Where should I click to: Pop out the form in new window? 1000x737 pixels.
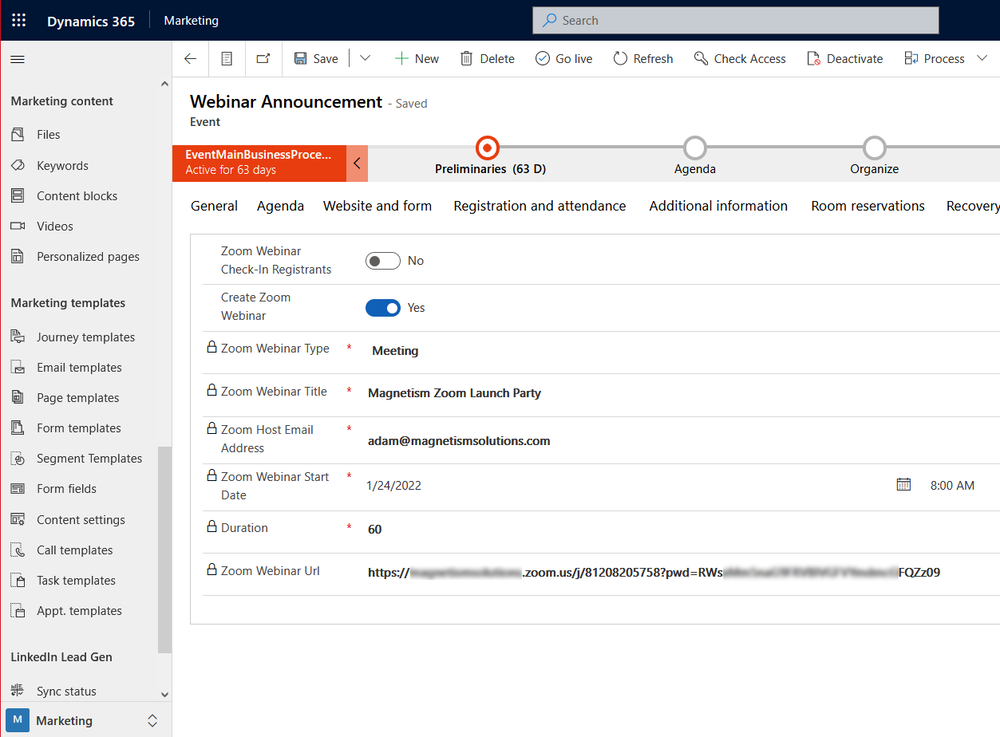(x=263, y=59)
